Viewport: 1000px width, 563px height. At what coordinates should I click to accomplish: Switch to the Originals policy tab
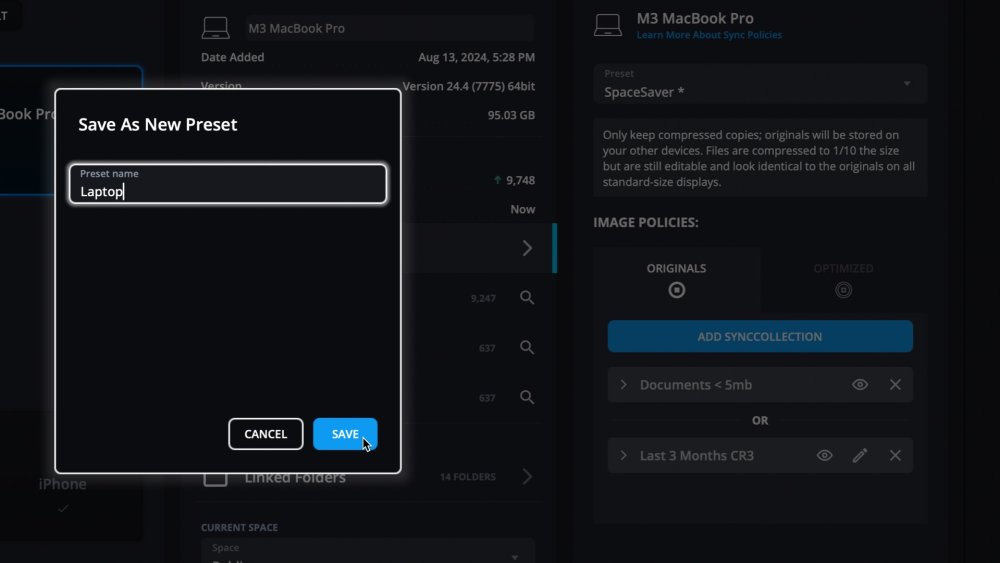(x=676, y=280)
